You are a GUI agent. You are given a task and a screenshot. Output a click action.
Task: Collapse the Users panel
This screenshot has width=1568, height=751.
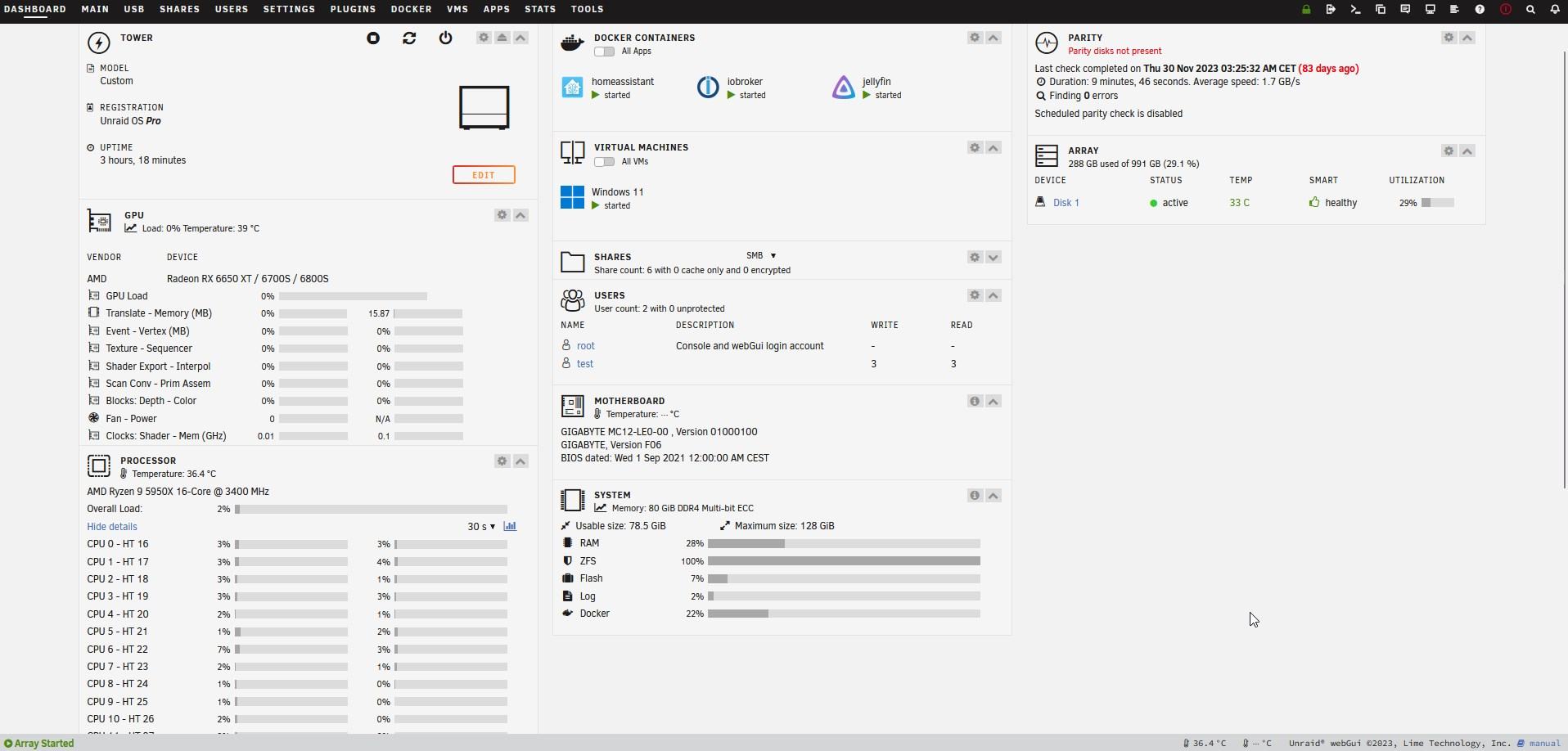pyautogui.click(x=993, y=295)
